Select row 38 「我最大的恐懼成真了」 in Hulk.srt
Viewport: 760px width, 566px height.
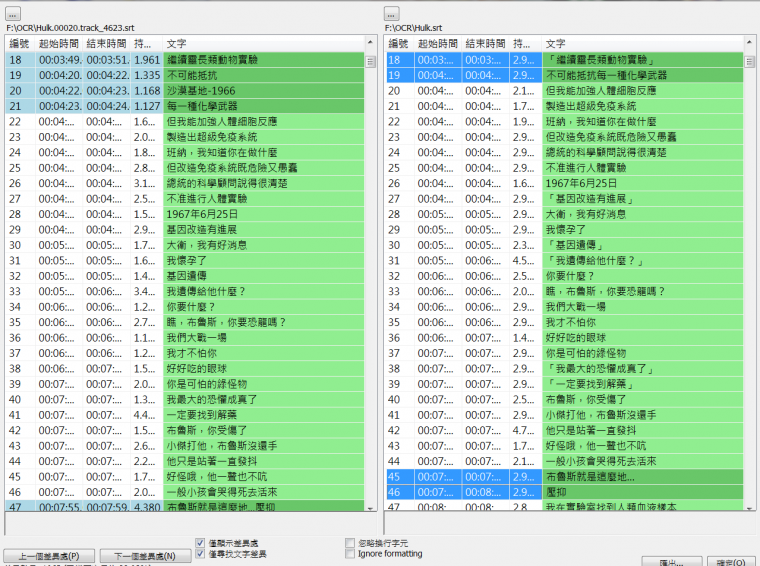tap(564, 369)
